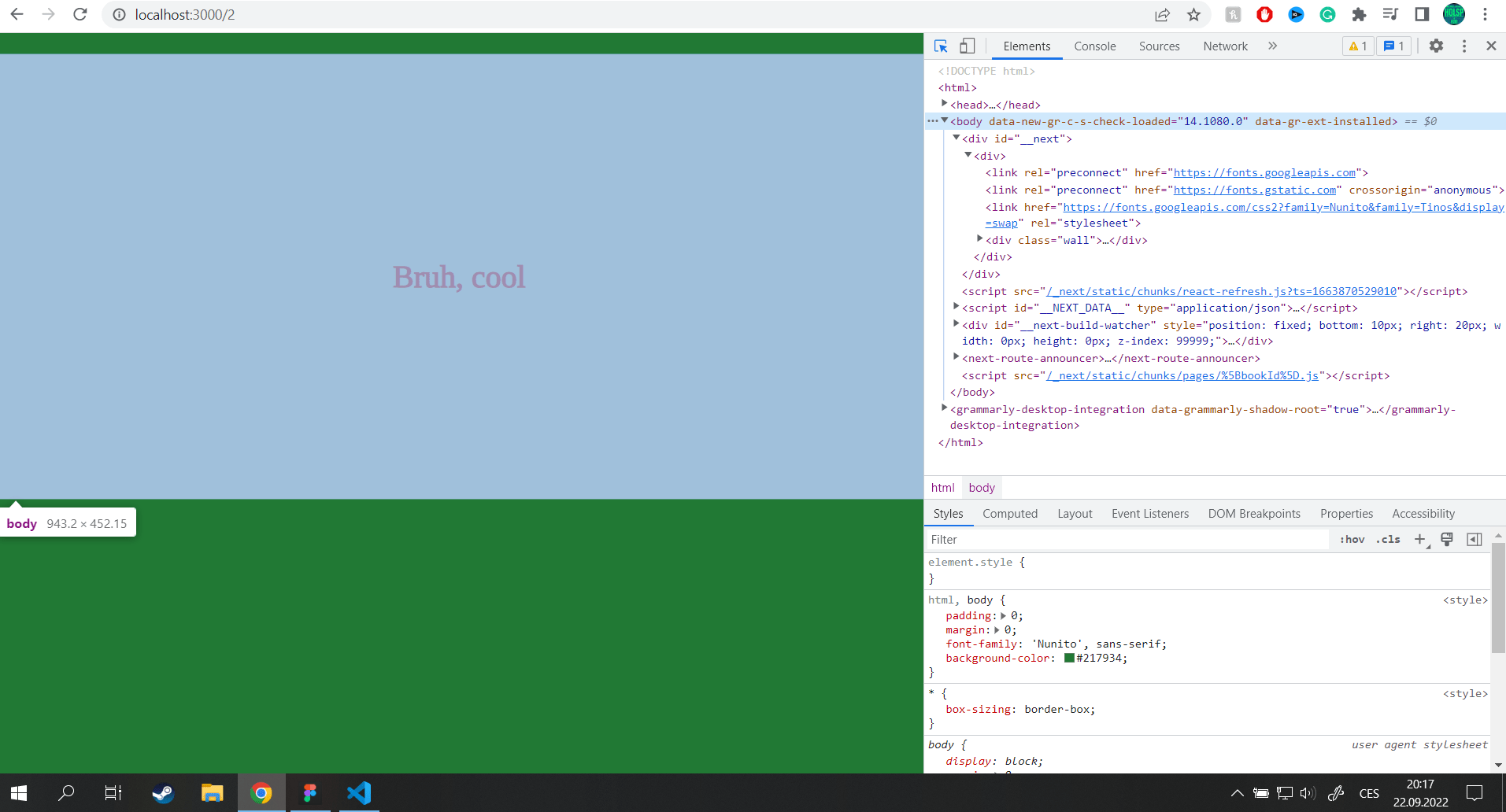
Task: Close the DevTools panel
Action: 1491,46
